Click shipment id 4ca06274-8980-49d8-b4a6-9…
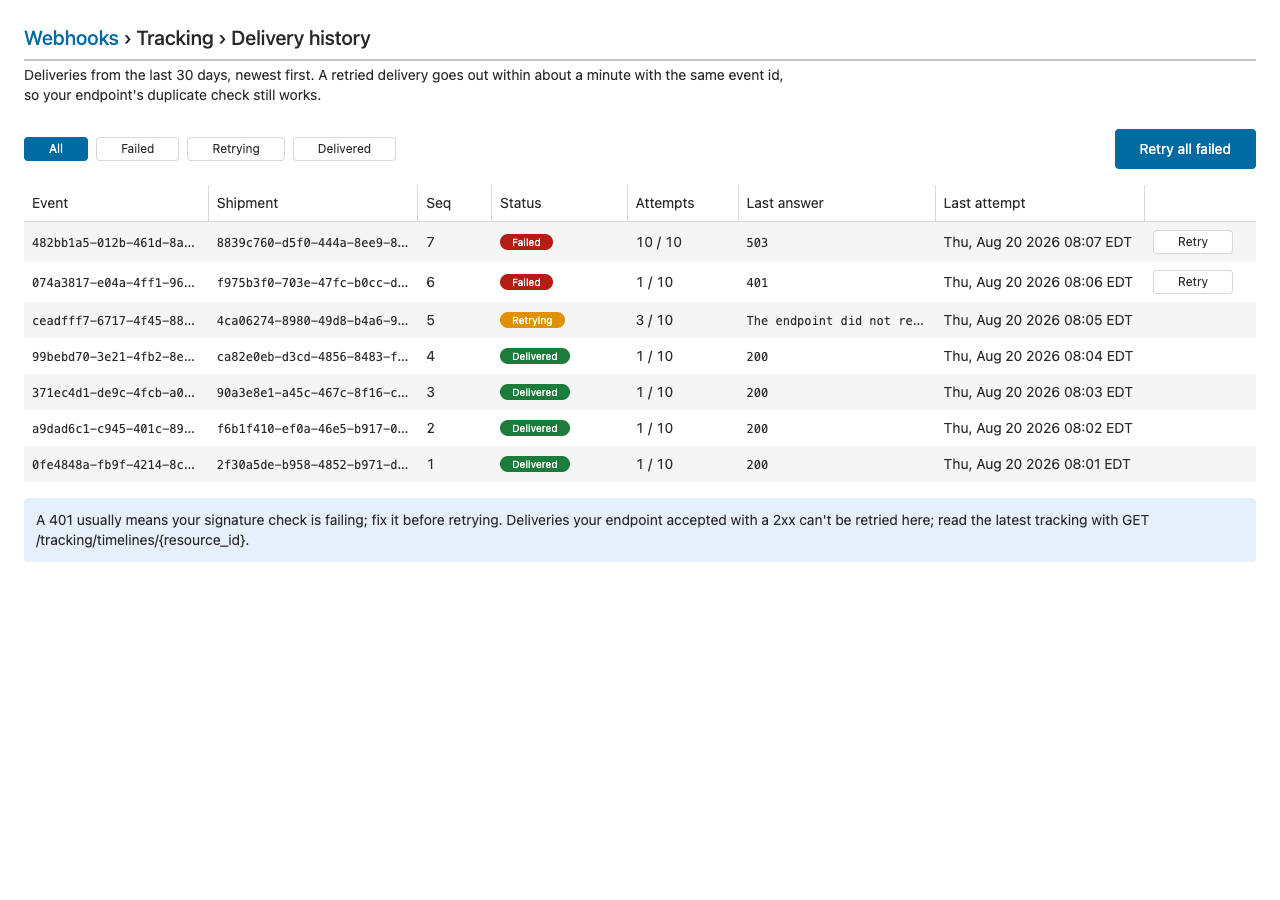 click(313, 320)
